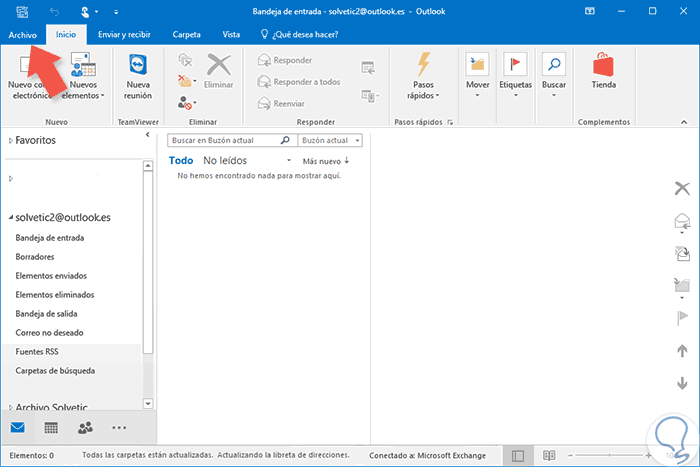Filter by No leídos messages
The image size is (700, 467).
click(225, 161)
